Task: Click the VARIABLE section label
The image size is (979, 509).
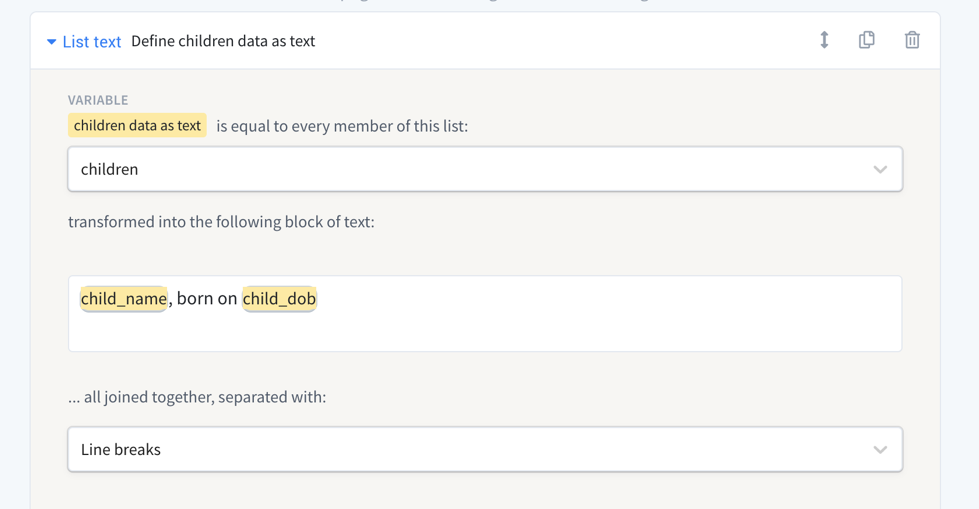Action: pyautogui.click(x=98, y=100)
